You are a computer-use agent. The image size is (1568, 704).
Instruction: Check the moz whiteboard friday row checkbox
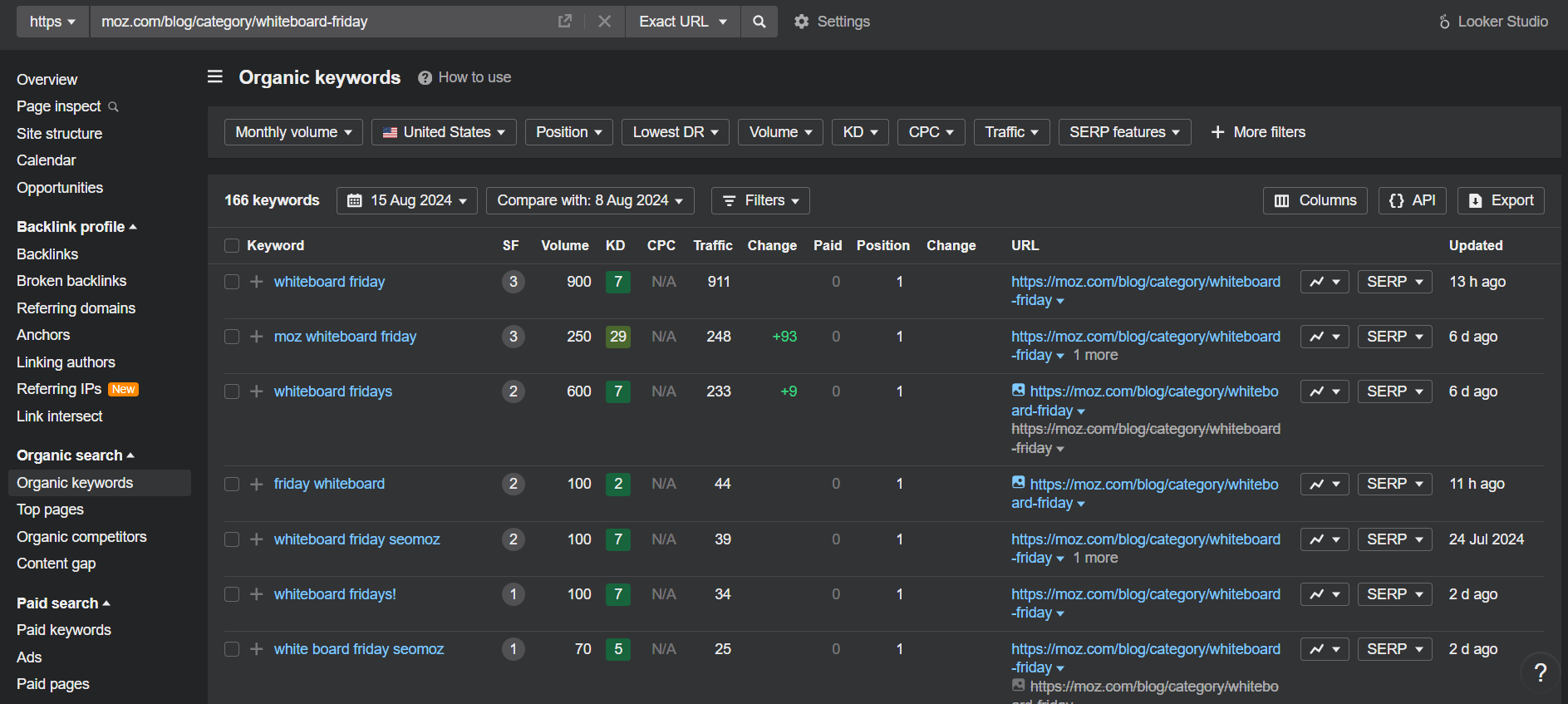click(232, 337)
